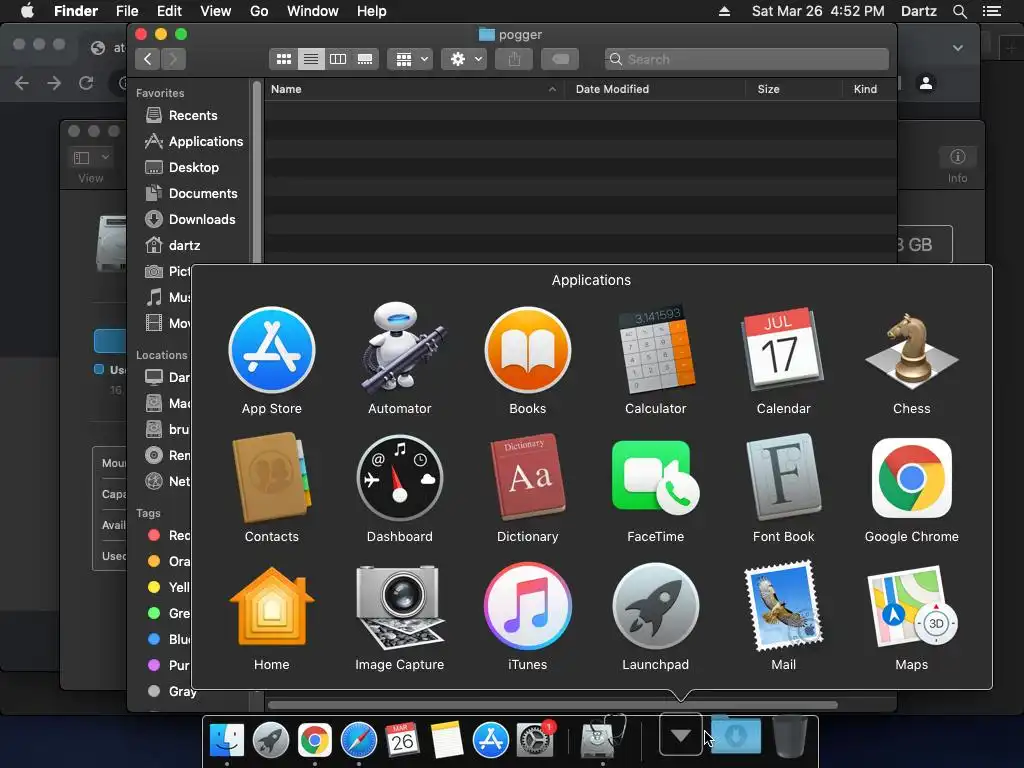The image size is (1024, 768).
Task: Open Notification Center in menu bar
Action: (x=992, y=11)
